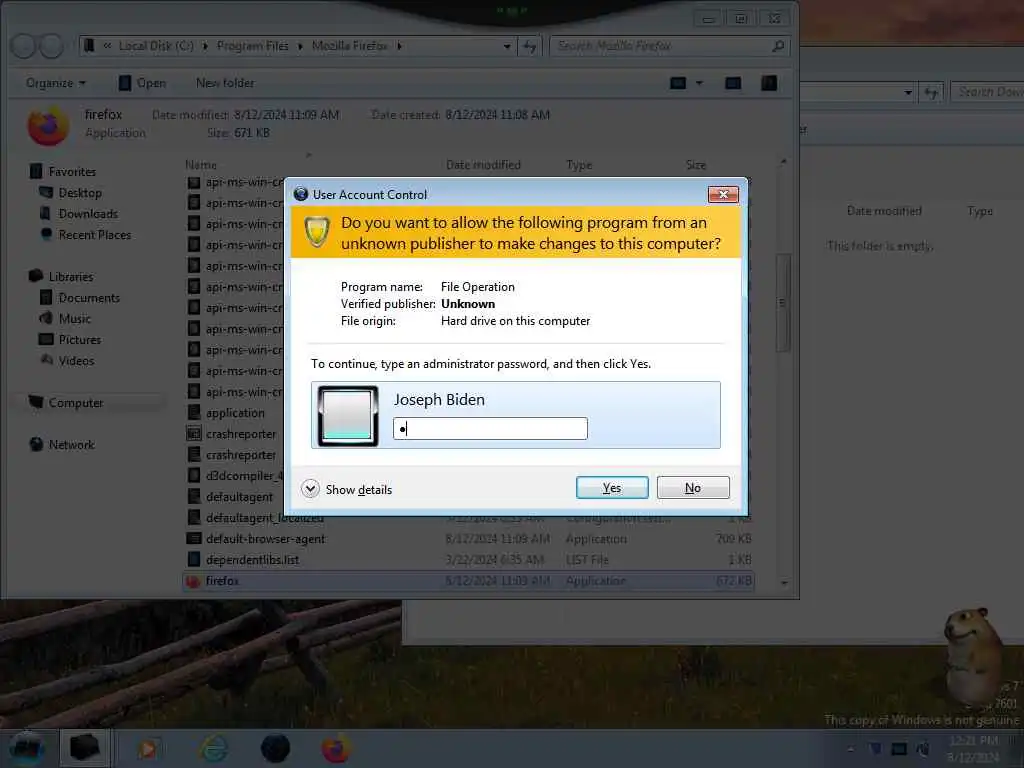Image resolution: width=1024 pixels, height=768 pixels.
Task: Sort by Size column header
Action: coord(696,165)
